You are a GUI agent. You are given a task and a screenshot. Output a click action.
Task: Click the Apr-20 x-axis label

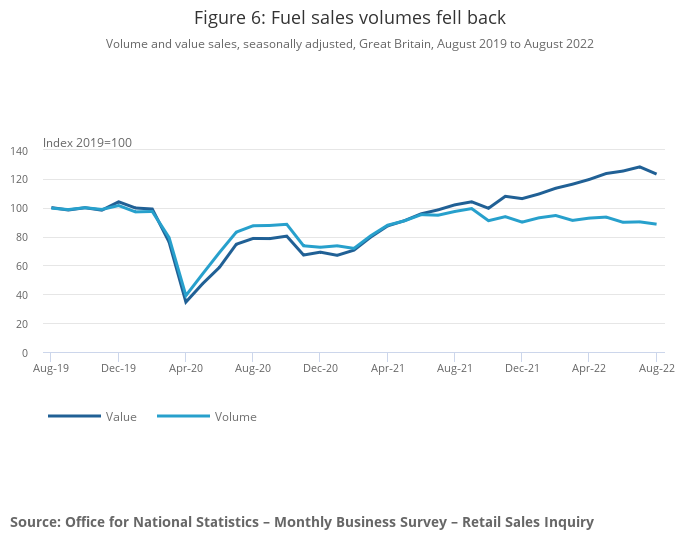(x=185, y=368)
